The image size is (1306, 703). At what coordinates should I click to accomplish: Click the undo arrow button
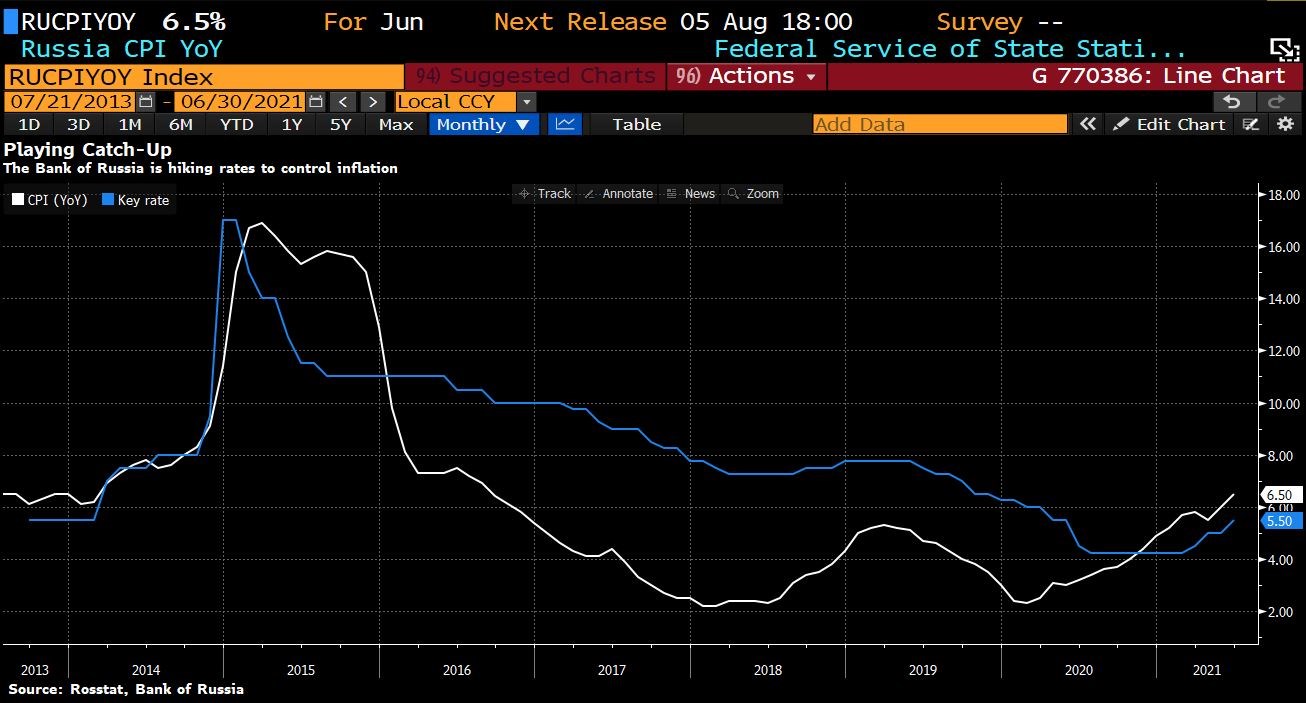pyautogui.click(x=1232, y=101)
